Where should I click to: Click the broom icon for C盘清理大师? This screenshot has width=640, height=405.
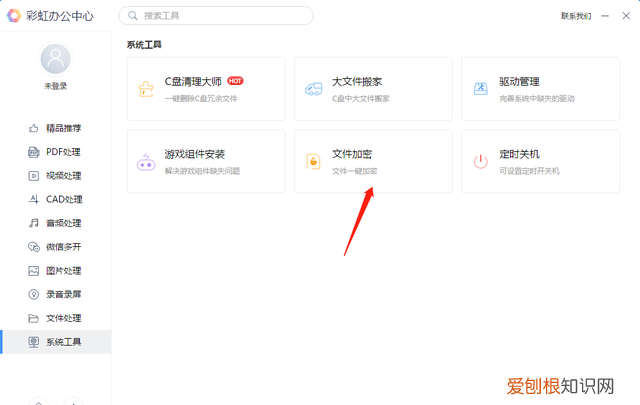coord(146,89)
